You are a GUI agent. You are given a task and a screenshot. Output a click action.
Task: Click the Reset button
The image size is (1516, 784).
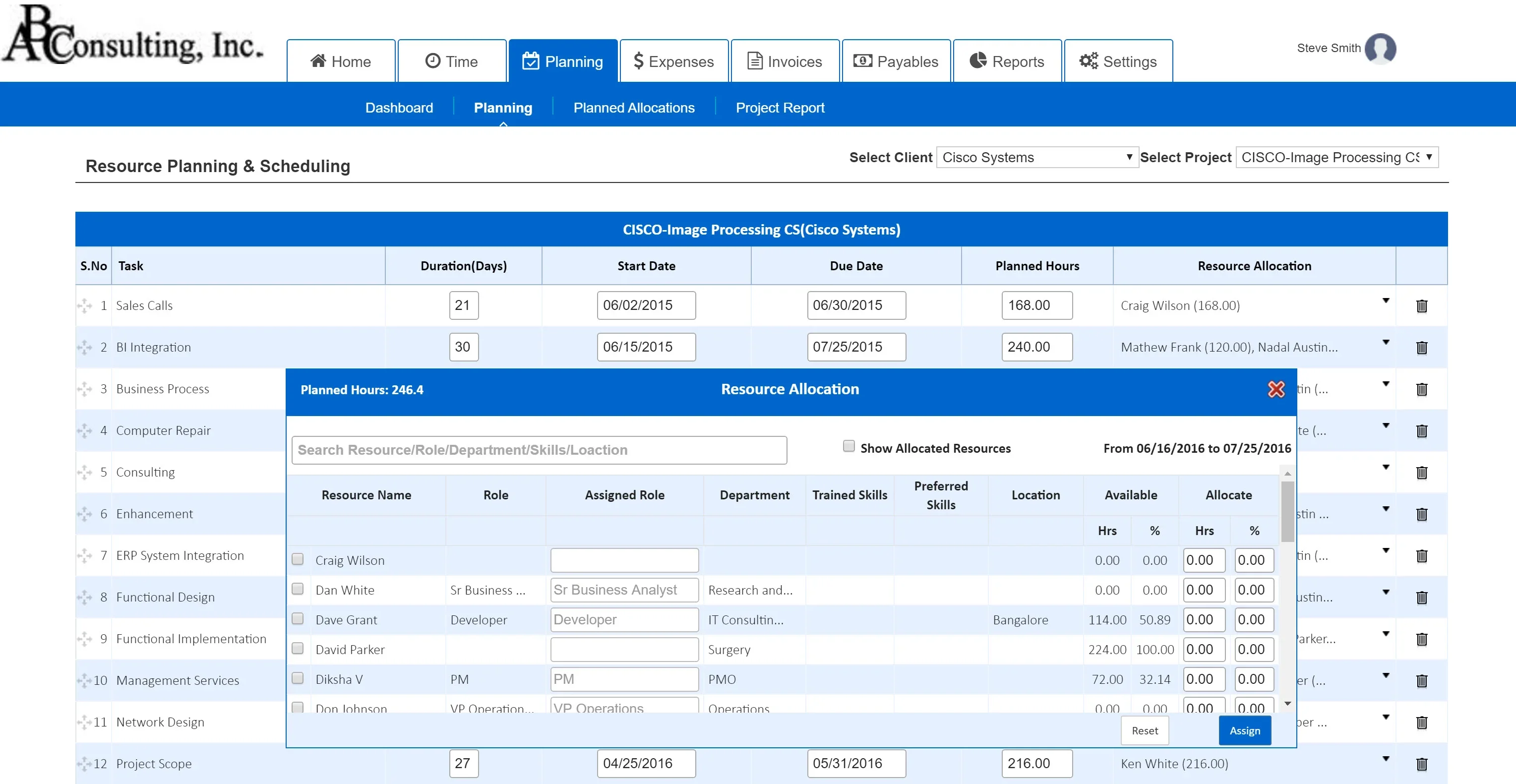(x=1144, y=730)
